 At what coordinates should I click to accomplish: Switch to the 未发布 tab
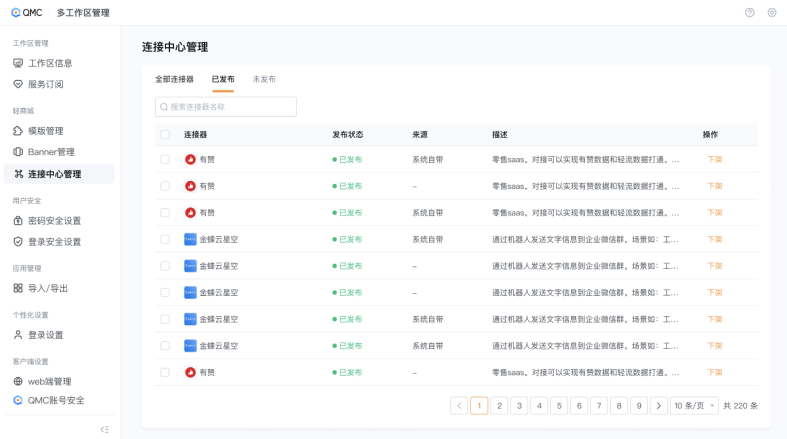[x=264, y=79]
